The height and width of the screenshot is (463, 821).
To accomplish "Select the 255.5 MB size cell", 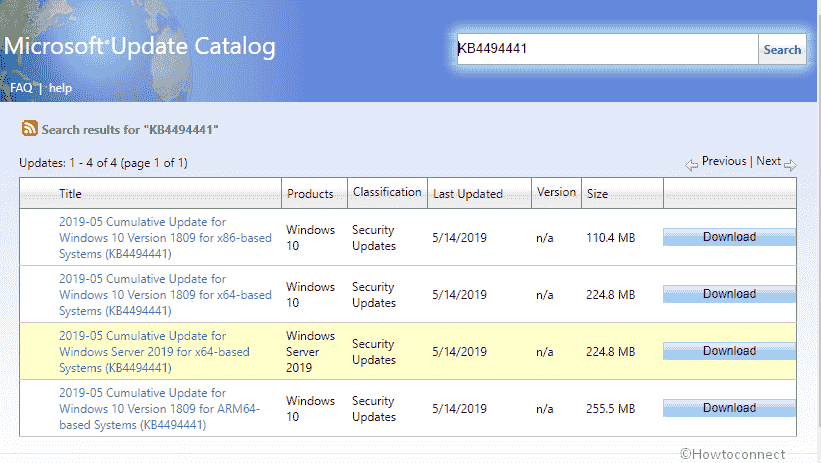I will pos(611,409).
